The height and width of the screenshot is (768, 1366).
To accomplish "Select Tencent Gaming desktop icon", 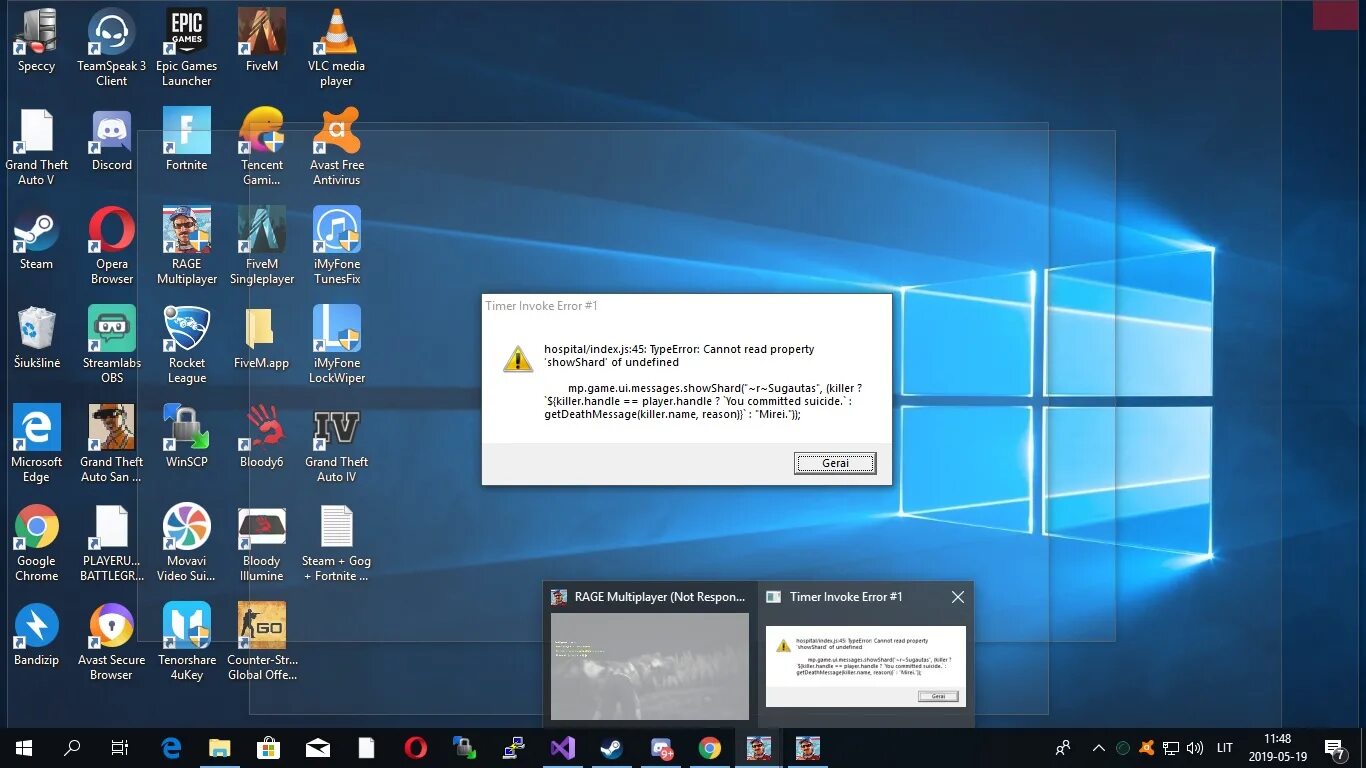I will click(x=262, y=146).
